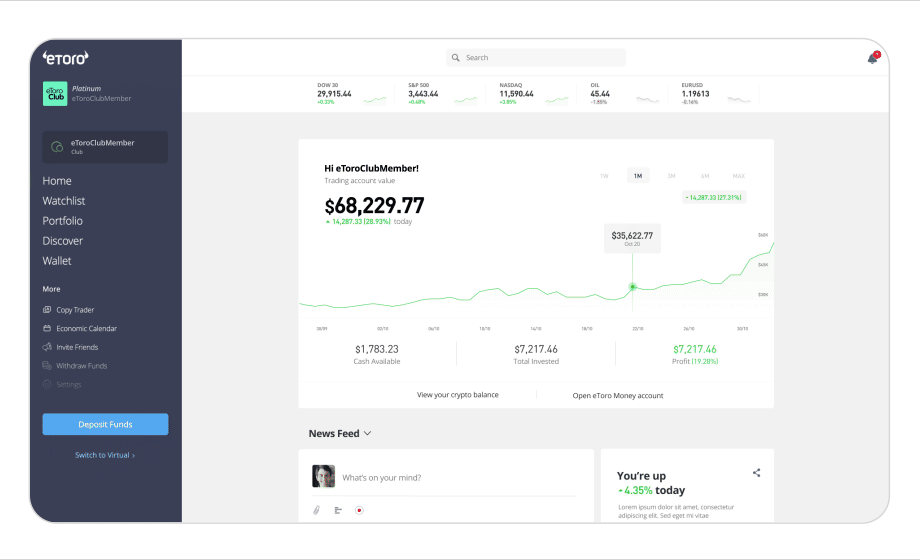Viewport: 920px width, 560px height.
Task: Go to Watchlist in the sidebar
Action: (x=64, y=201)
